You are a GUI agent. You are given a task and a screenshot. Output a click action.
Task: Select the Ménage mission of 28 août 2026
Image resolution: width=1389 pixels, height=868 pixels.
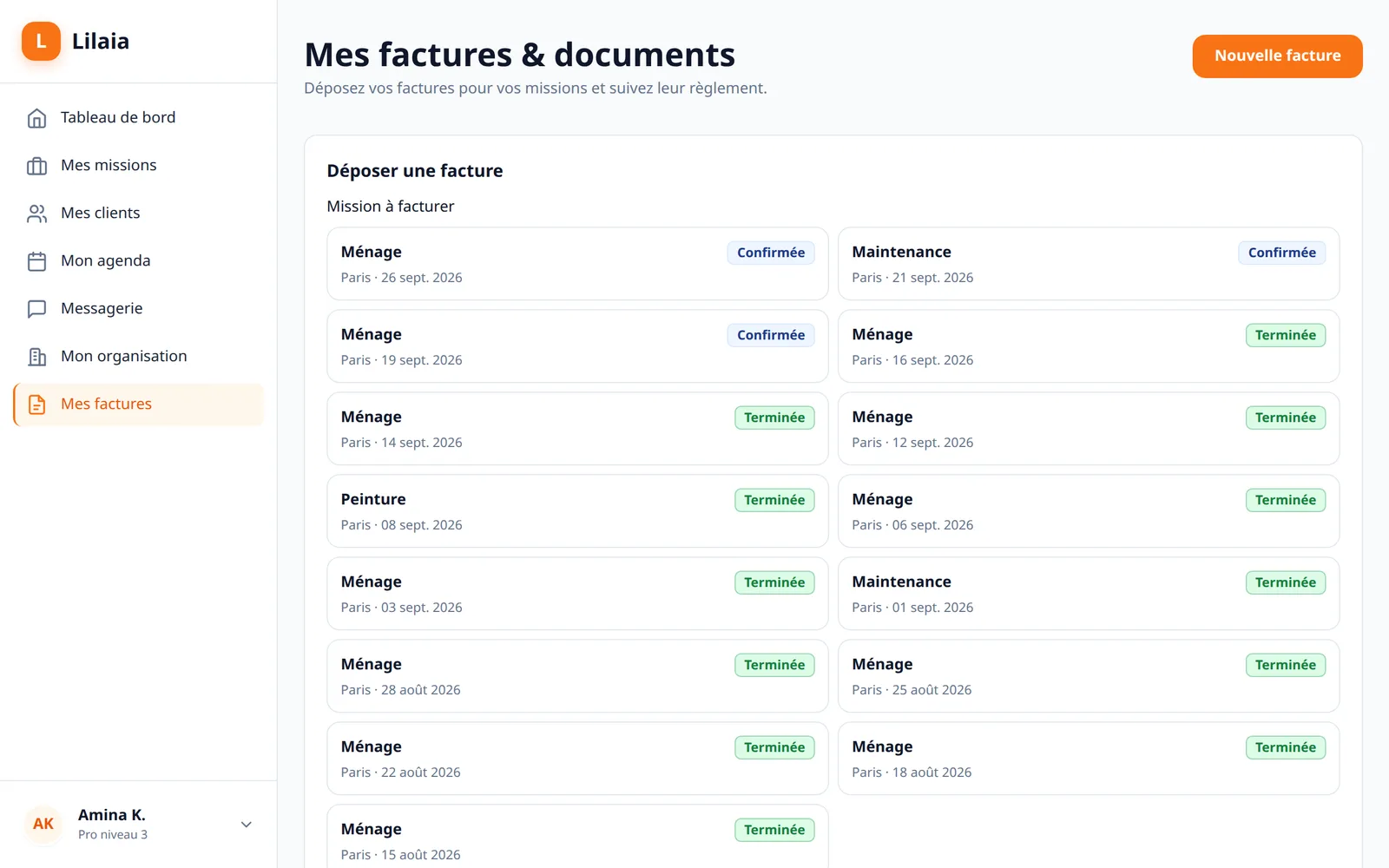pos(577,676)
